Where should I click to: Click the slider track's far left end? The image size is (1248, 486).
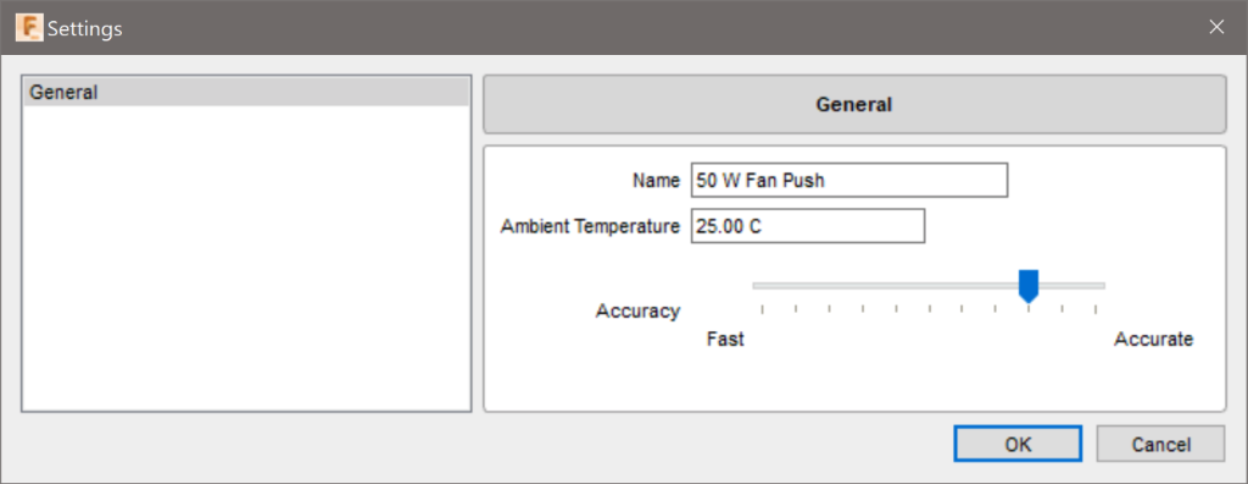[757, 285]
